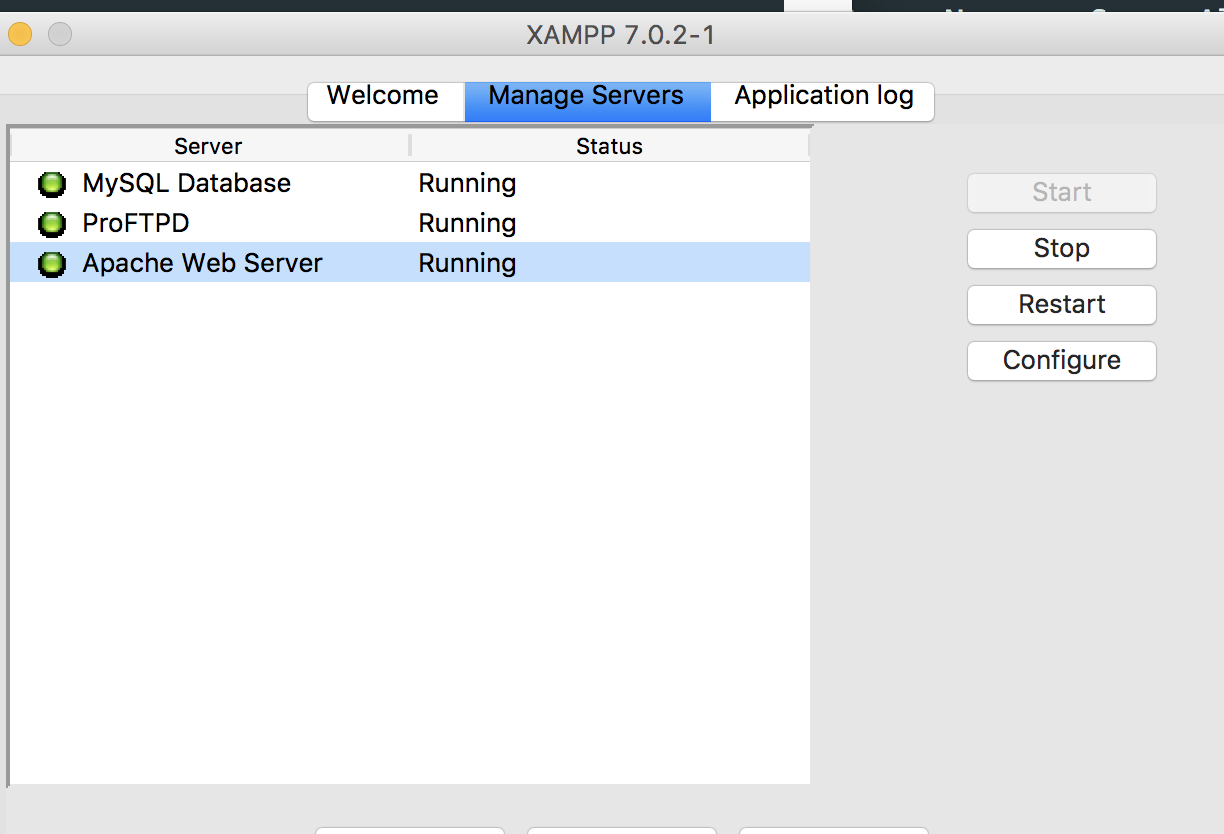Select the Apache Web Server row
Viewport: 1224px width, 834px height.
click(x=410, y=263)
